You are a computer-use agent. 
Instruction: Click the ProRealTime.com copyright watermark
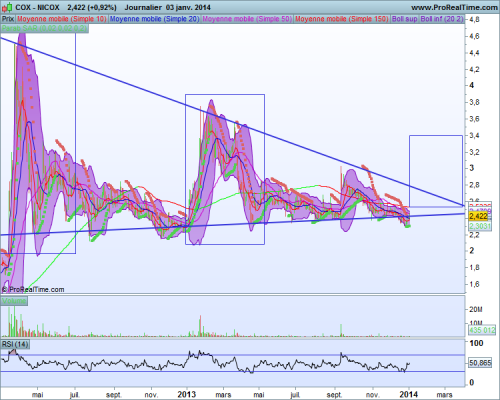point(33,289)
